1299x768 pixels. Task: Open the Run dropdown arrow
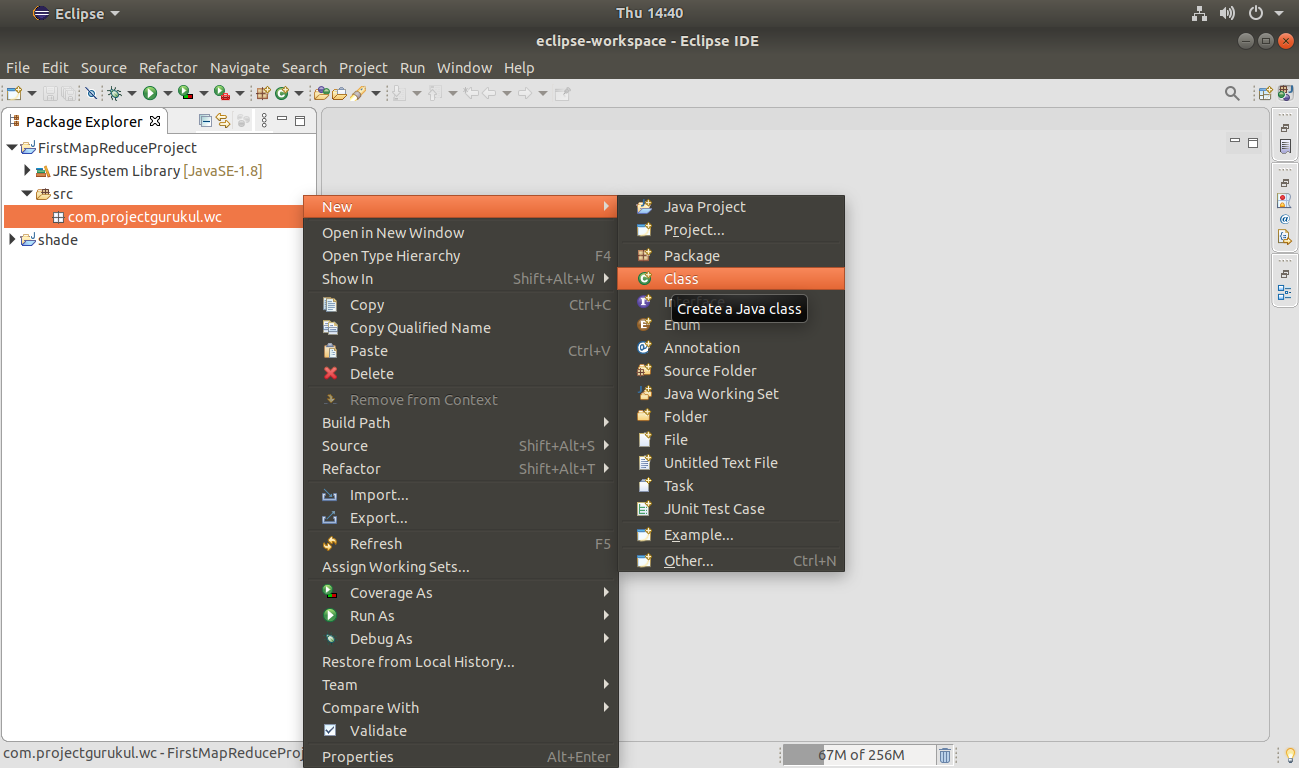pos(167,93)
